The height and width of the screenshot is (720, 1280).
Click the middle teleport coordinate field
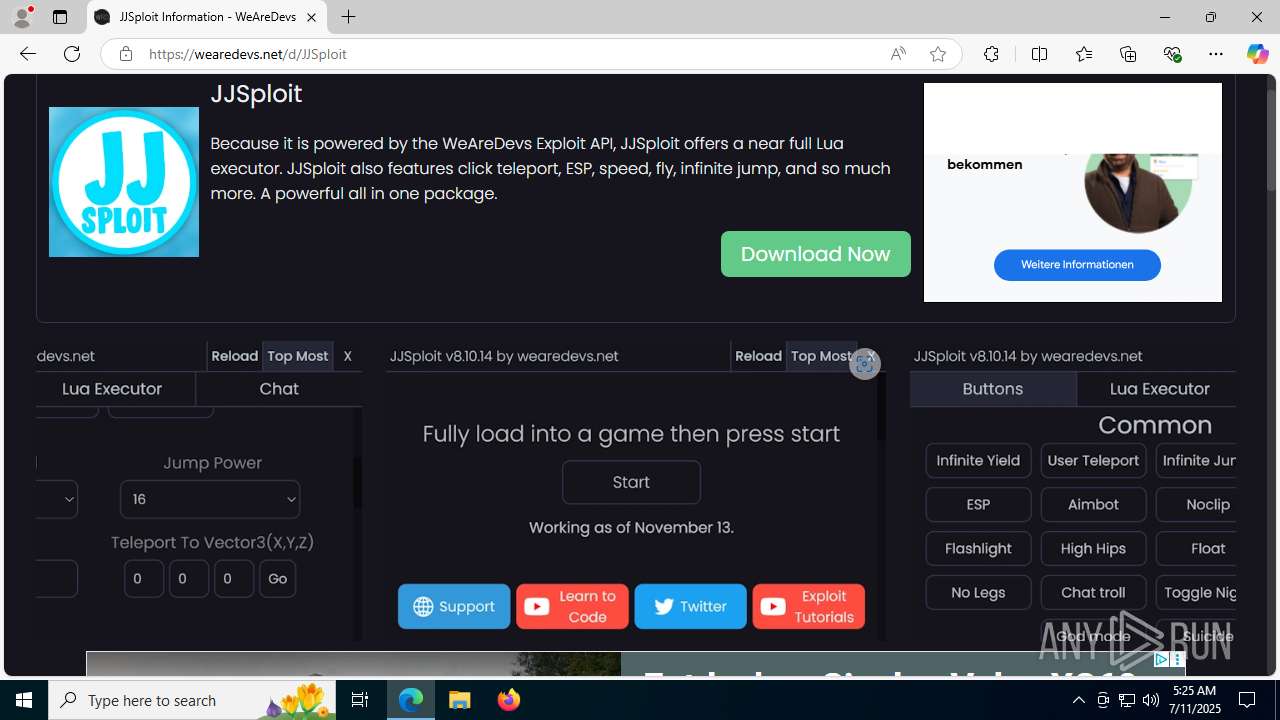pyautogui.click(x=189, y=578)
